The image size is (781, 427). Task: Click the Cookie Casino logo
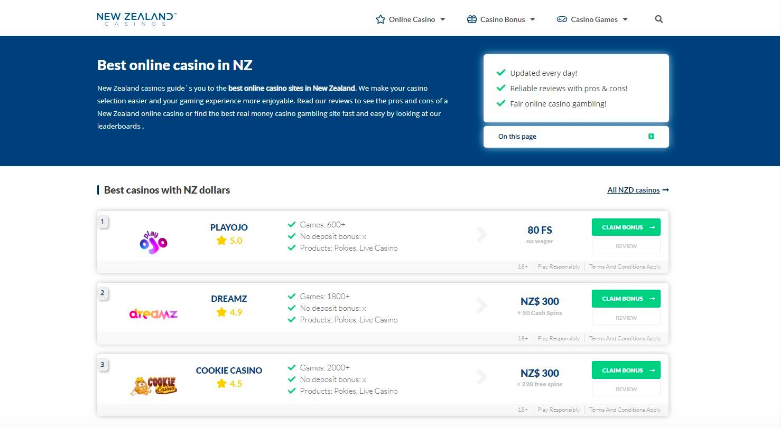tap(153, 384)
